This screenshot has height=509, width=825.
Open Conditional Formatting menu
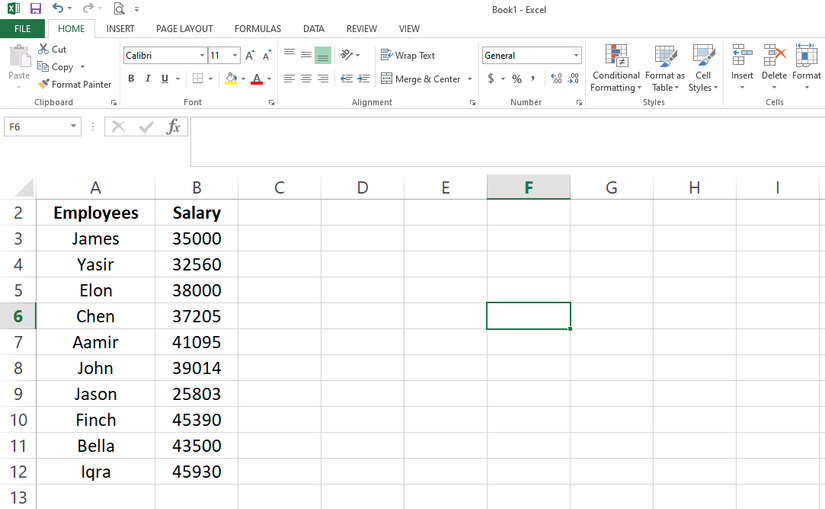pyautogui.click(x=616, y=68)
